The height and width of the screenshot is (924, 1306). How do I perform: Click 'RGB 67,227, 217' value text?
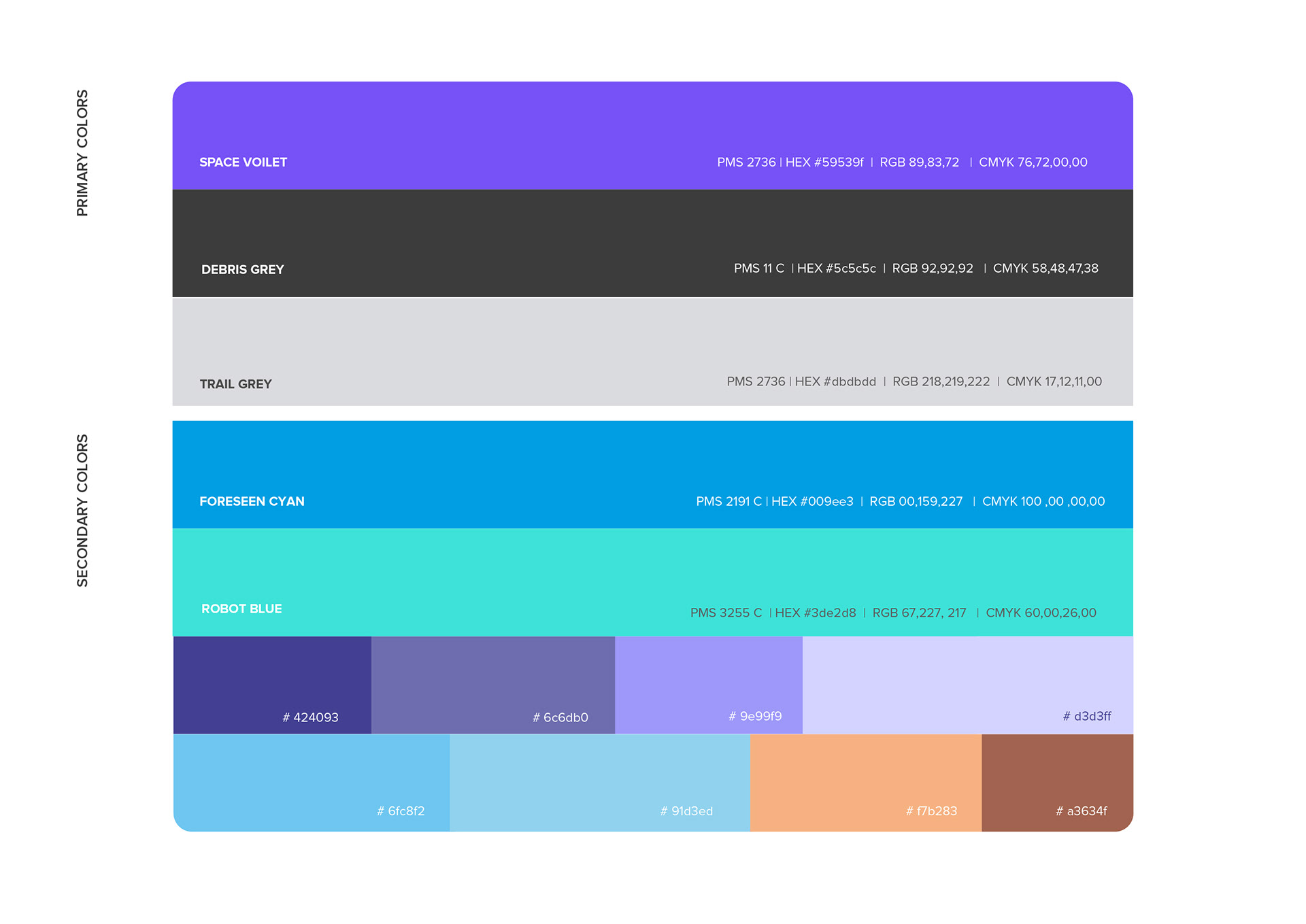(x=919, y=613)
